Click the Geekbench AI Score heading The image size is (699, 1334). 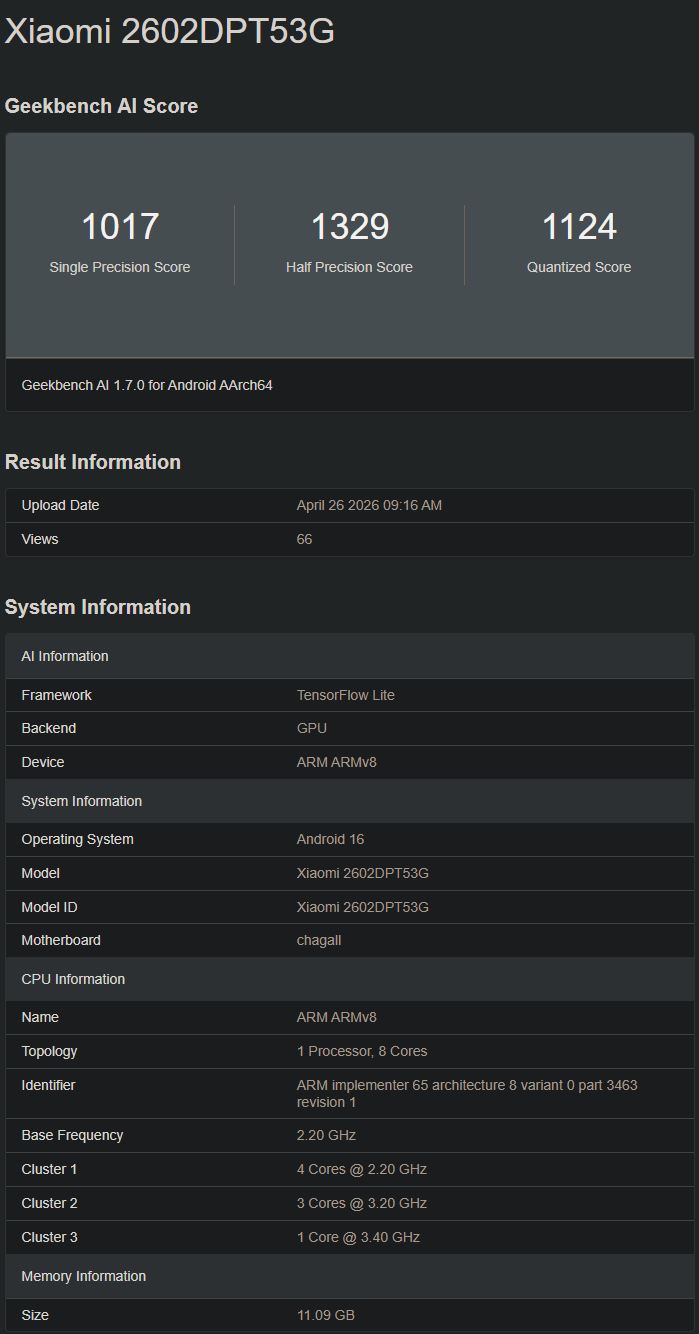tap(101, 106)
